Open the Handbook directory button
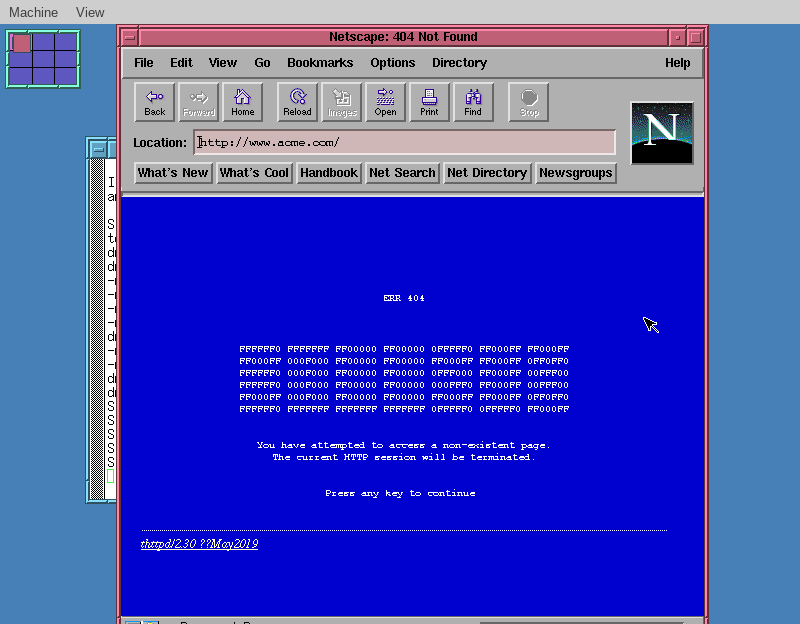The width and height of the screenshot is (800, 624). 329,173
